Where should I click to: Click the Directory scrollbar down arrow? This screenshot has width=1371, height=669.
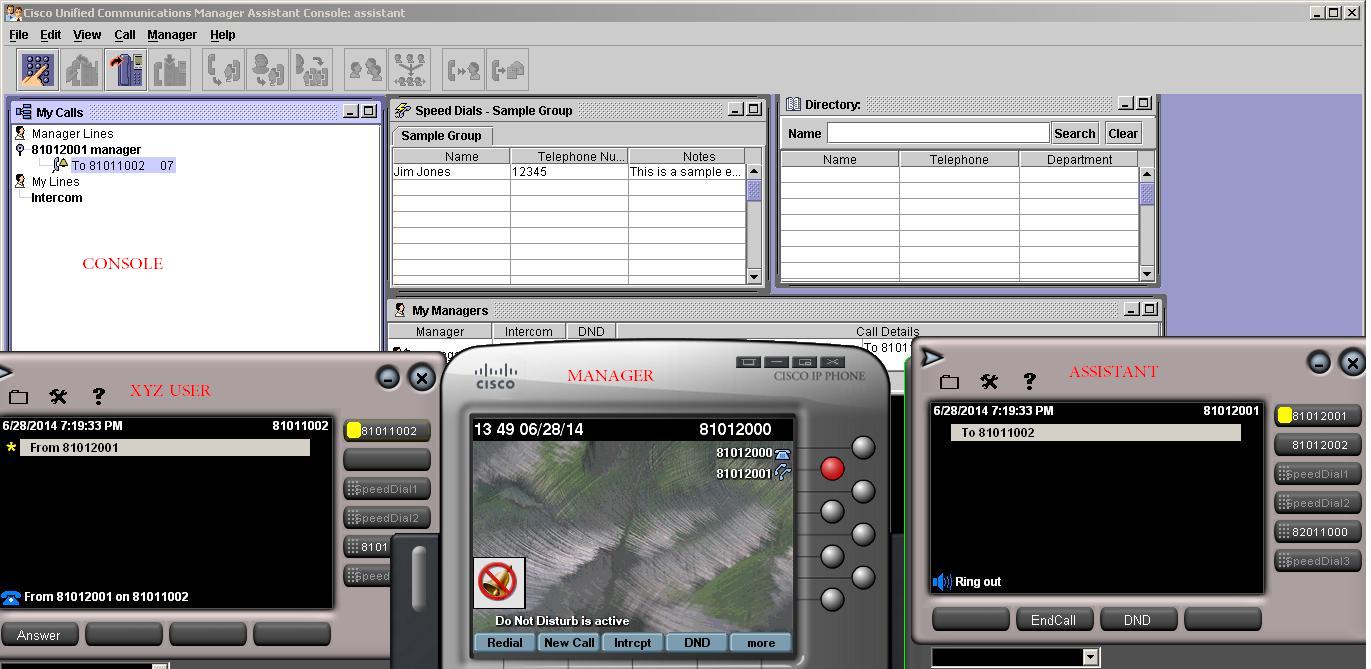tap(1146, 273)
